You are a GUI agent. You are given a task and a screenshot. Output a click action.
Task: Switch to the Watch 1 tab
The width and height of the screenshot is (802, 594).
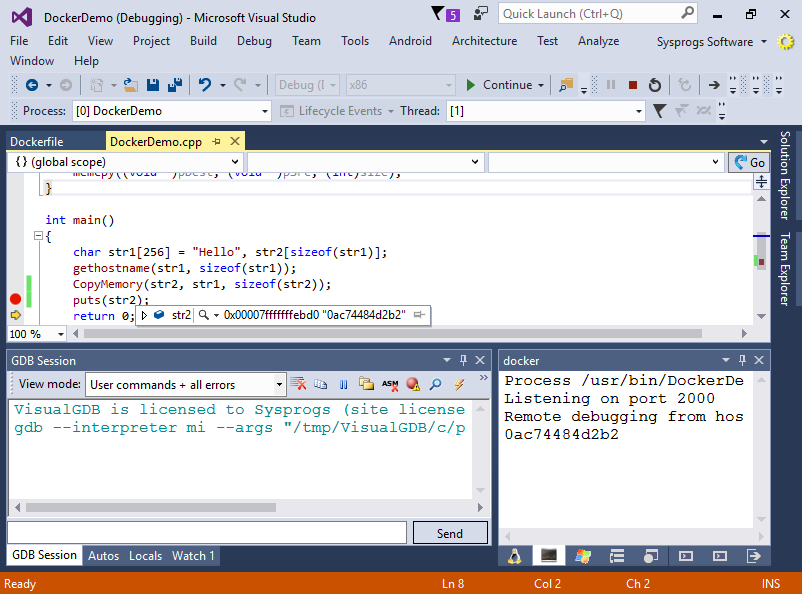[x=193, y=556]
